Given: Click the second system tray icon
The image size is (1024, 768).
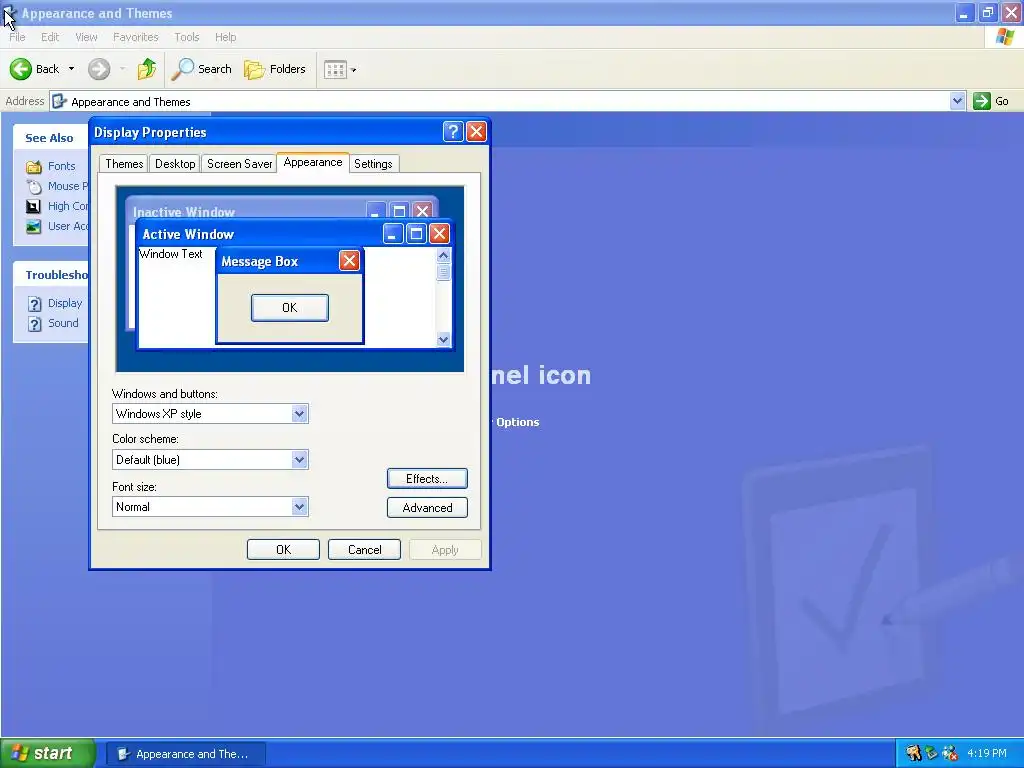Looking at the screenshot, I should [x=931, y=753].
